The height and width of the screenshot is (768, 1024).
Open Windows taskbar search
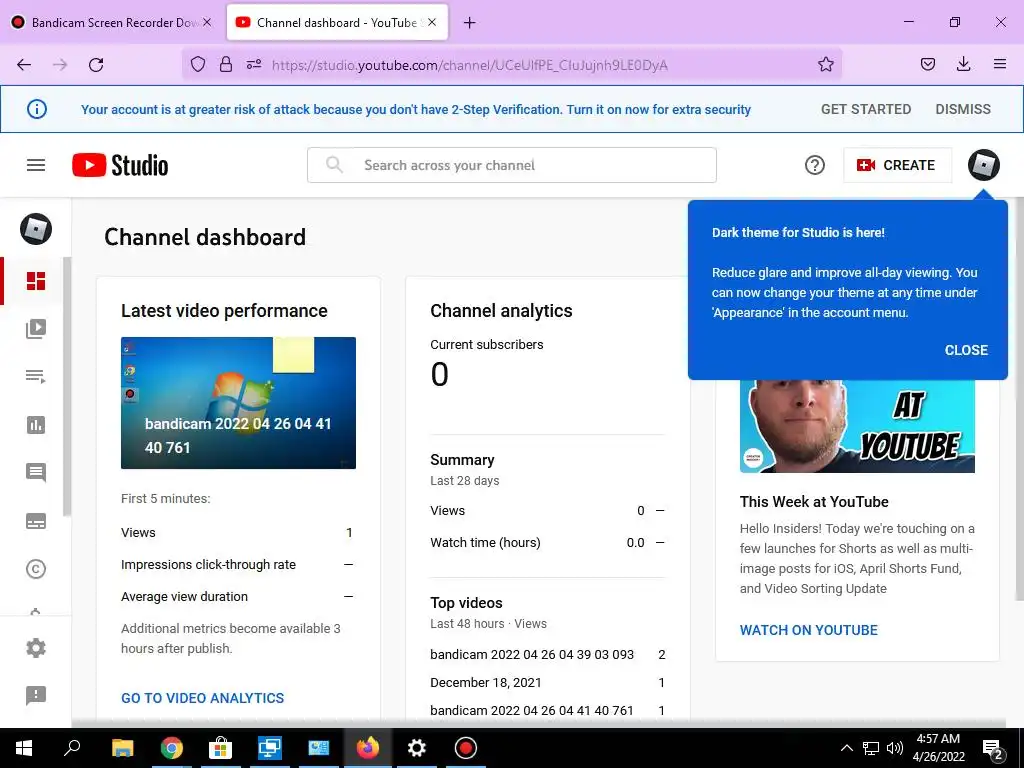click(72, 748)
